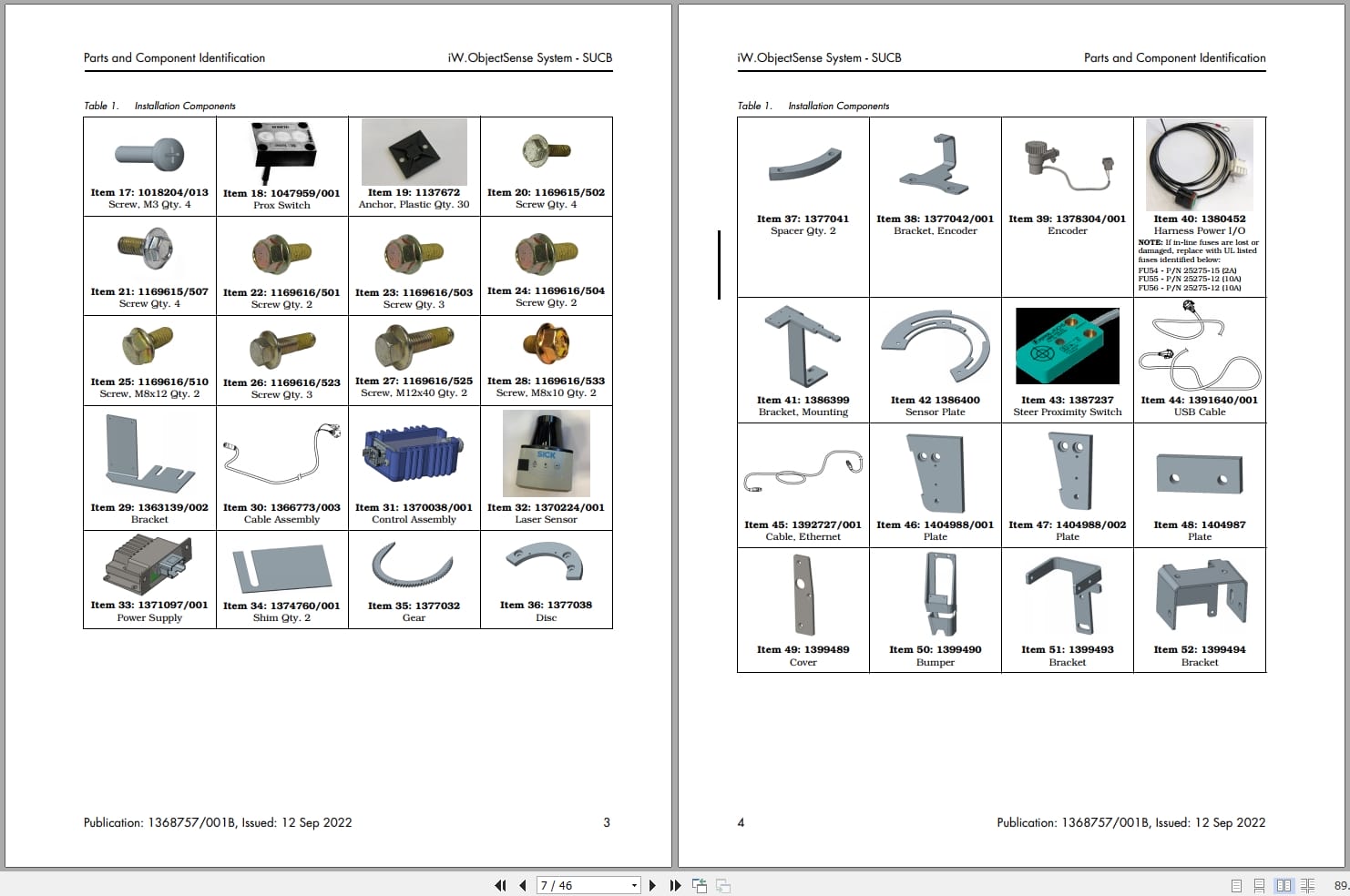Click the Steer Proximity Switch image, Item 43

click(x=1067, y=346)
